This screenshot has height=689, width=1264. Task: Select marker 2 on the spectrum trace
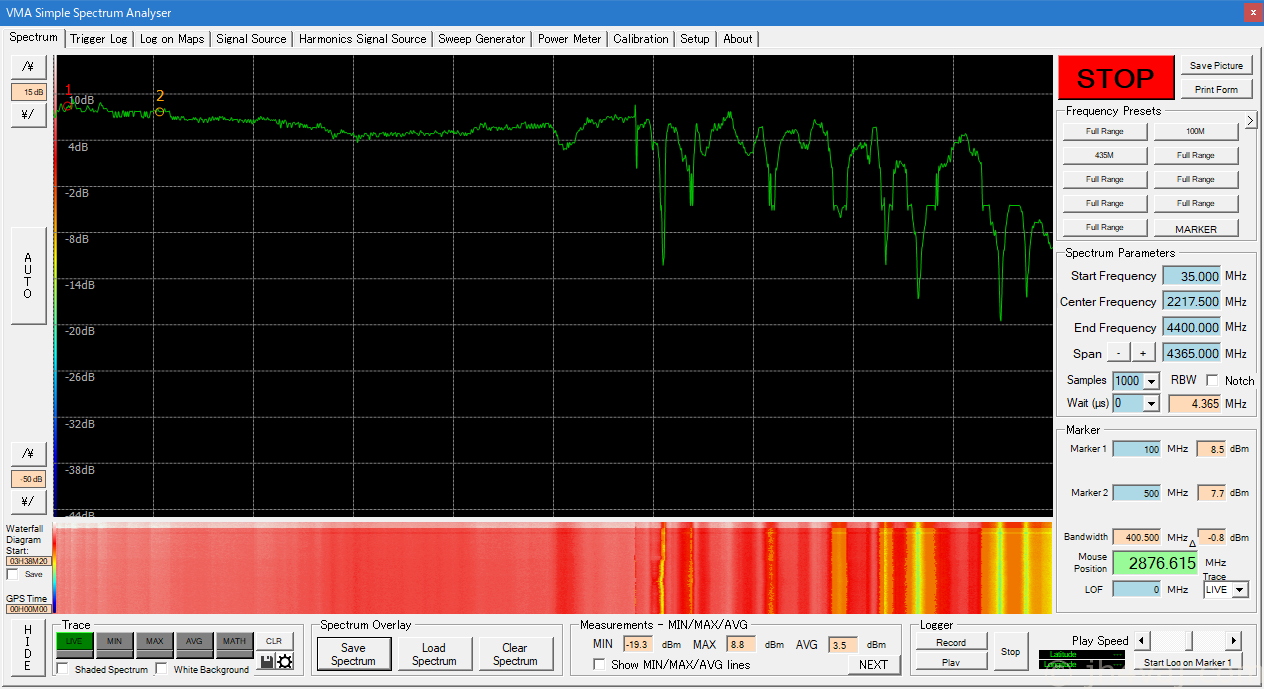click(x=159, y=111)
